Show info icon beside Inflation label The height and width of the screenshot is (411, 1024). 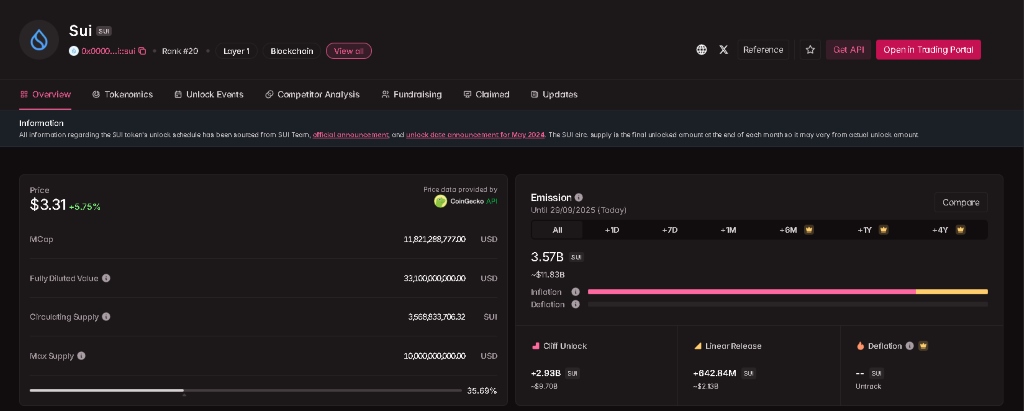[575, 292]
